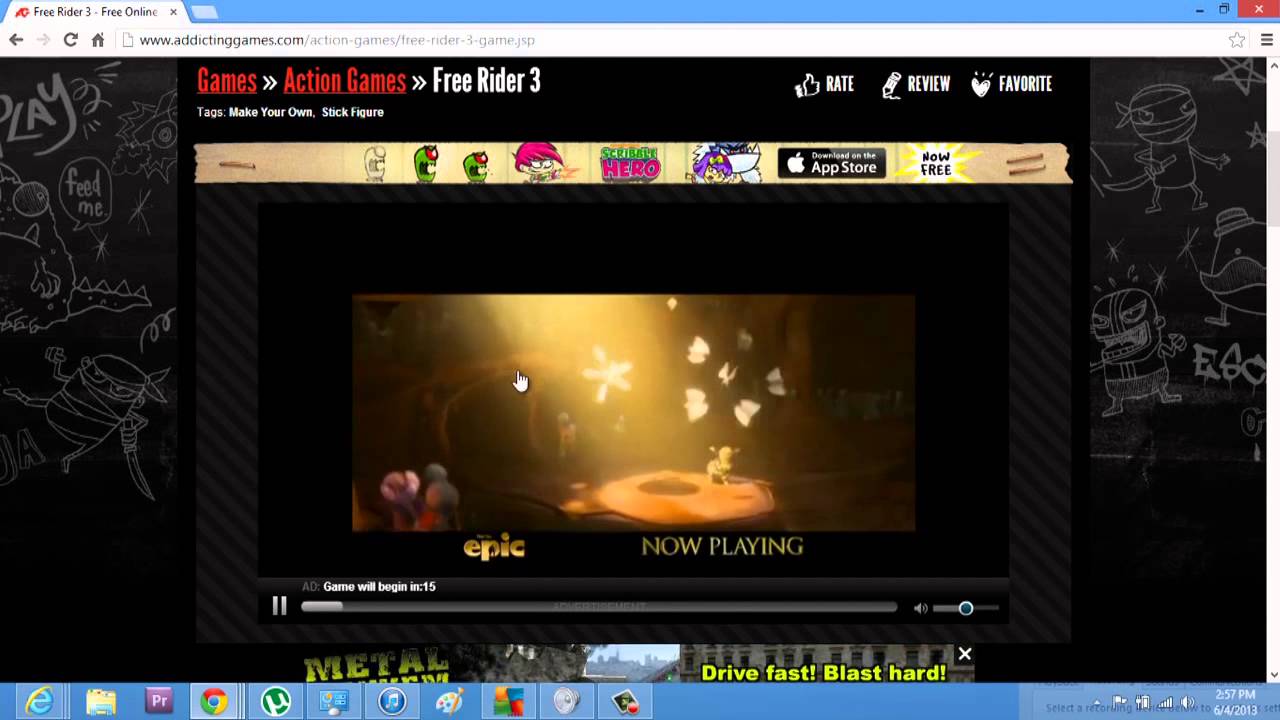Open the Action Games breadcrumb link
The height and width of the screenshot is (720, 1280).
[x=345, y=81]
